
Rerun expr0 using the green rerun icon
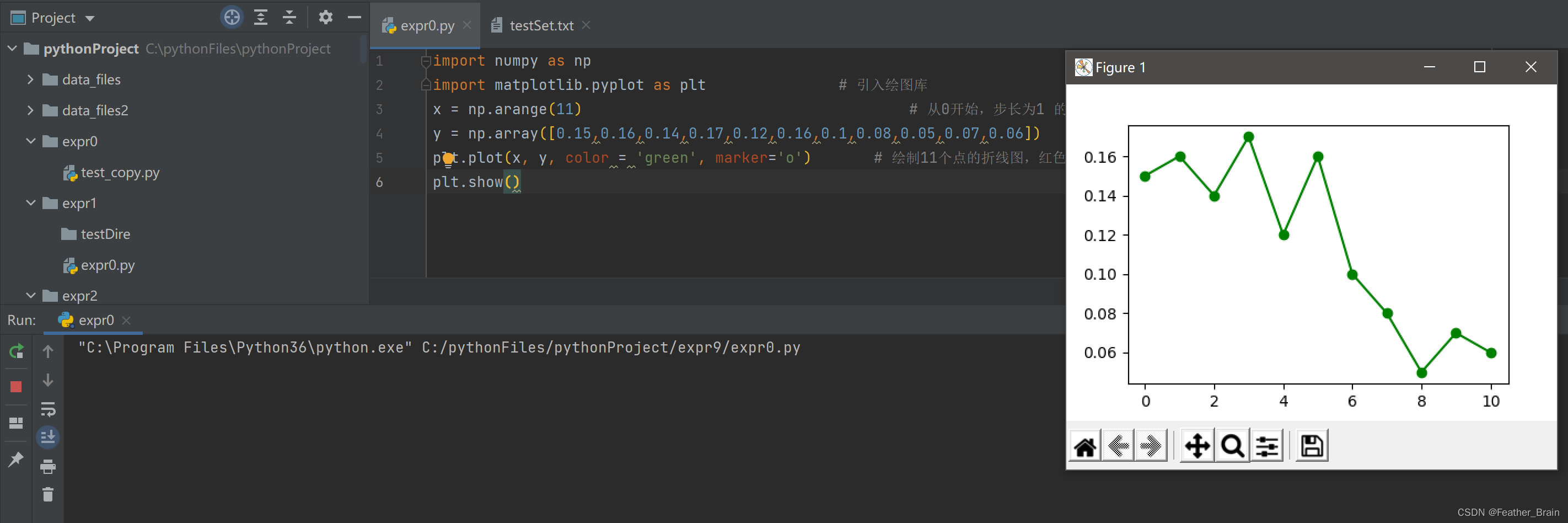click(x=17, y=351)
